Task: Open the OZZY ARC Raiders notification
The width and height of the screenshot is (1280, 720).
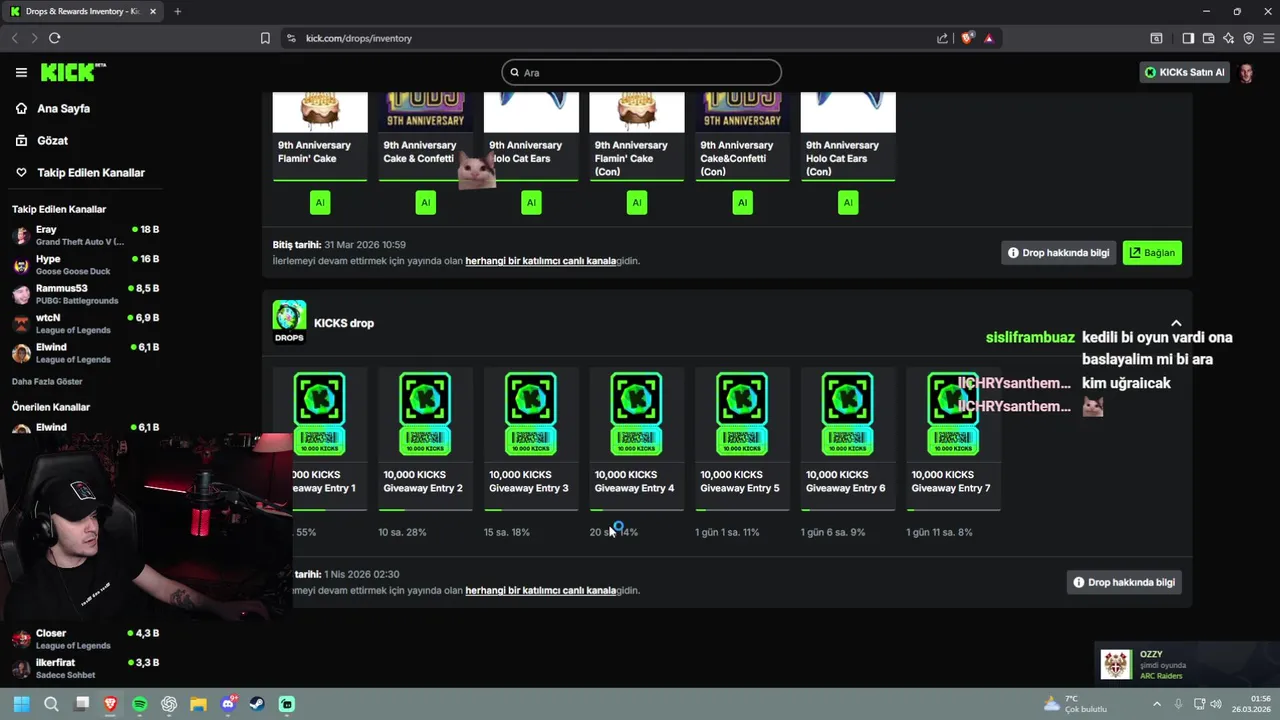Action: coord(1185,664)
